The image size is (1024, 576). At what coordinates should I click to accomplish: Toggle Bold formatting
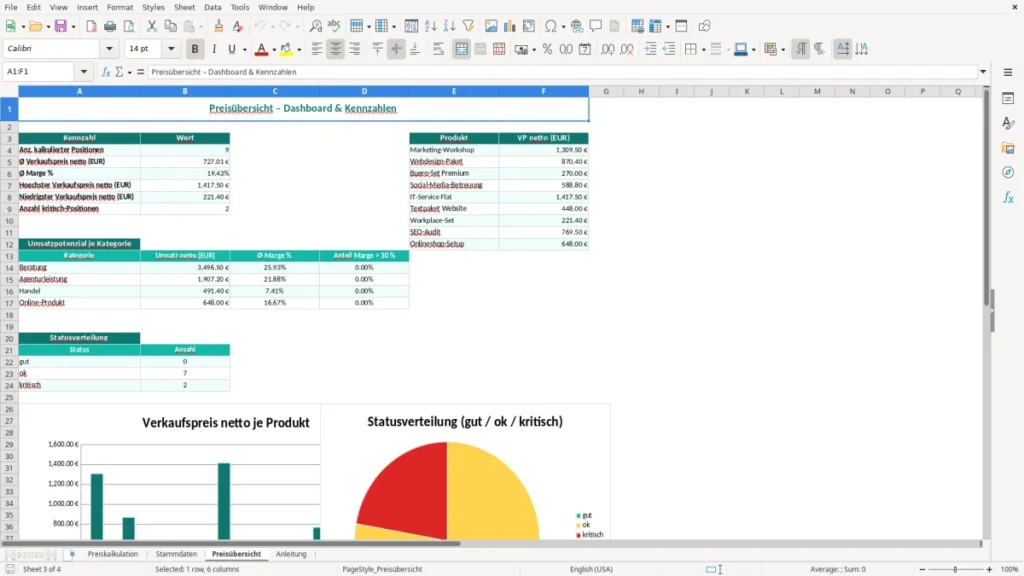(x=195, y=49)
